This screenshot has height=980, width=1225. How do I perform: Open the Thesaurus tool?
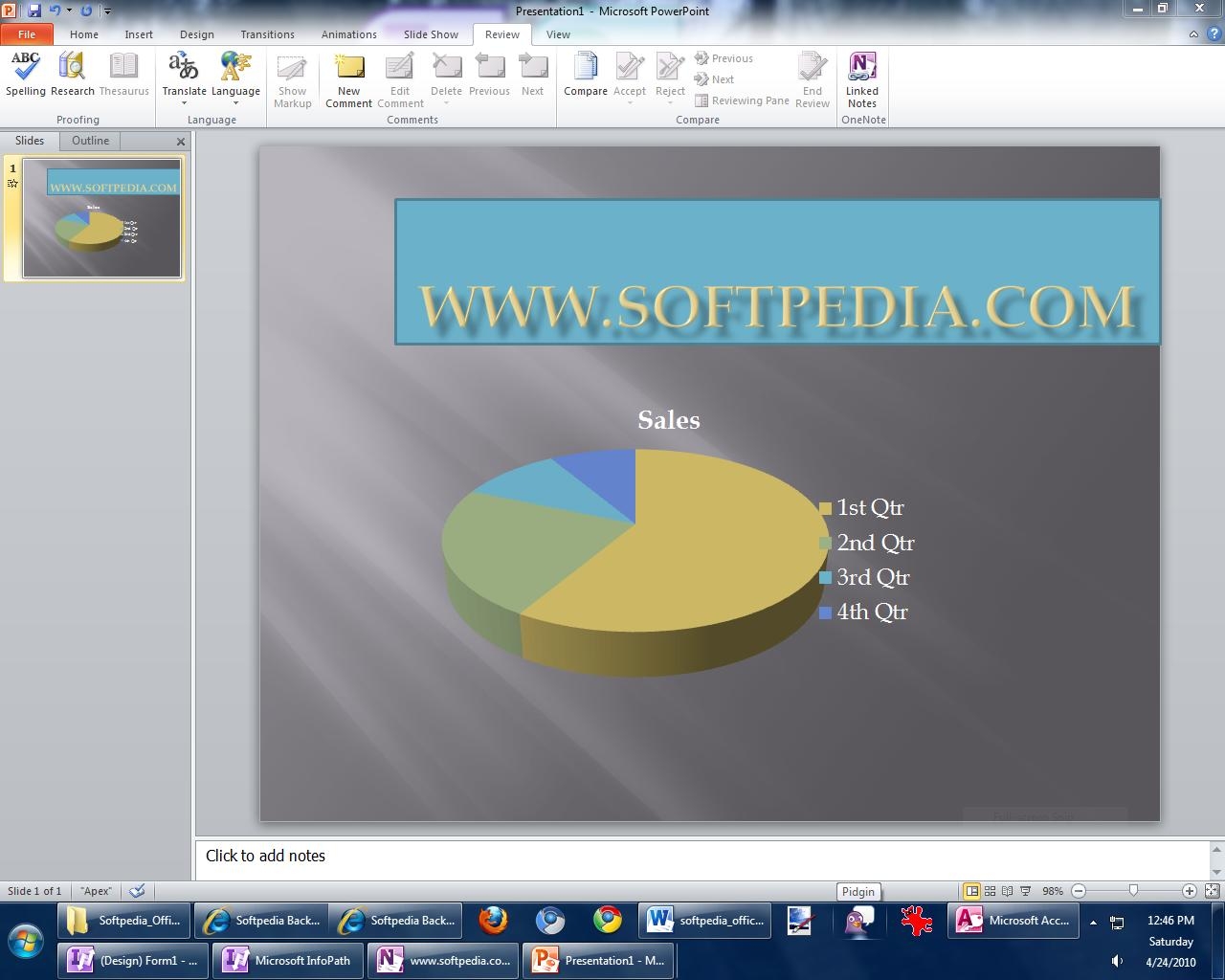pos(124,74)
